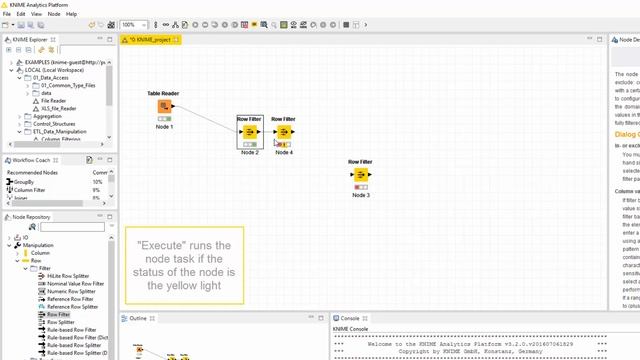
Task: Click the Node Repository search field
Action: (x=72, y=227)
